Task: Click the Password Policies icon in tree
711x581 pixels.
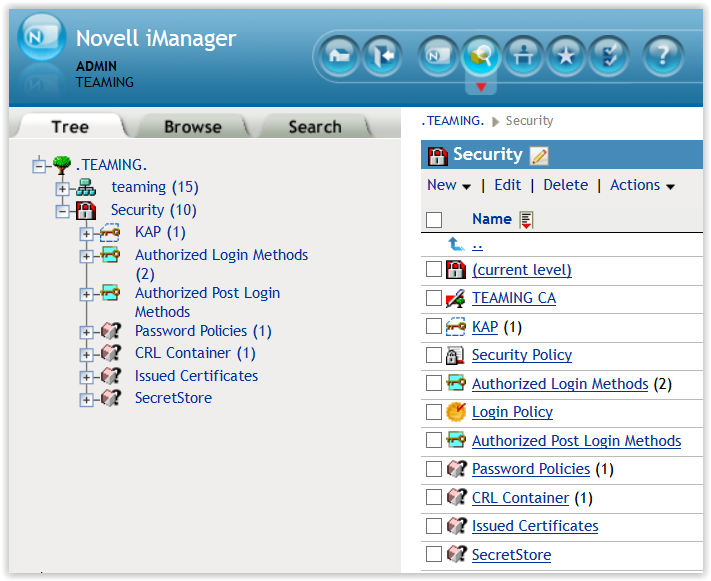Action: coord(110,331)
